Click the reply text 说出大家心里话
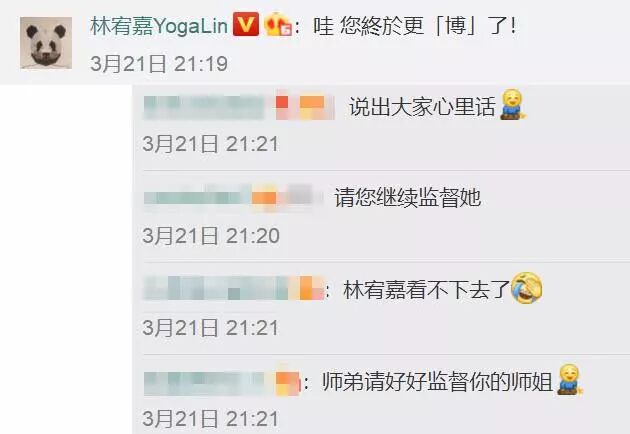Screen dimensions: 630x434 click(422, 107)
